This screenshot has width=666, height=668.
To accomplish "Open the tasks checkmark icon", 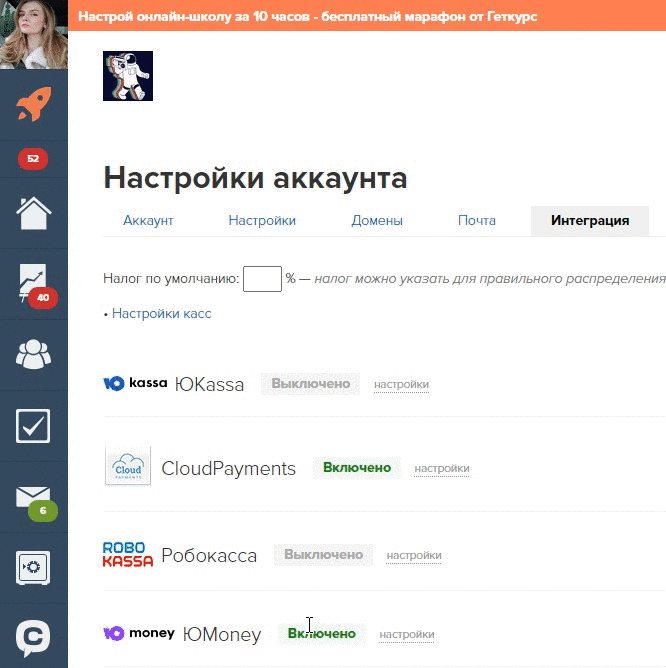I will tap(33, 426).
